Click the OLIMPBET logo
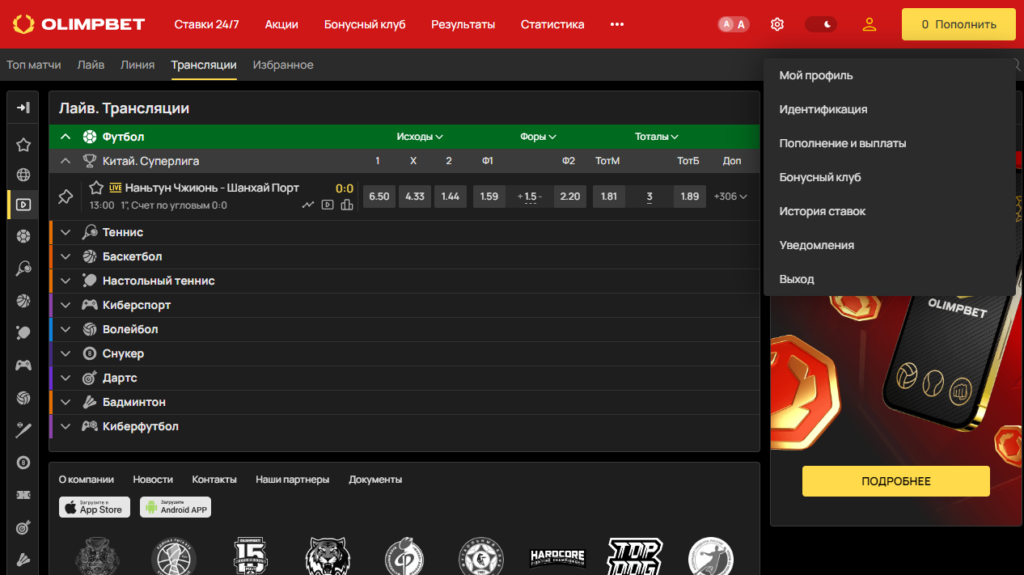 pyautogui.click(x=79, y=24)
